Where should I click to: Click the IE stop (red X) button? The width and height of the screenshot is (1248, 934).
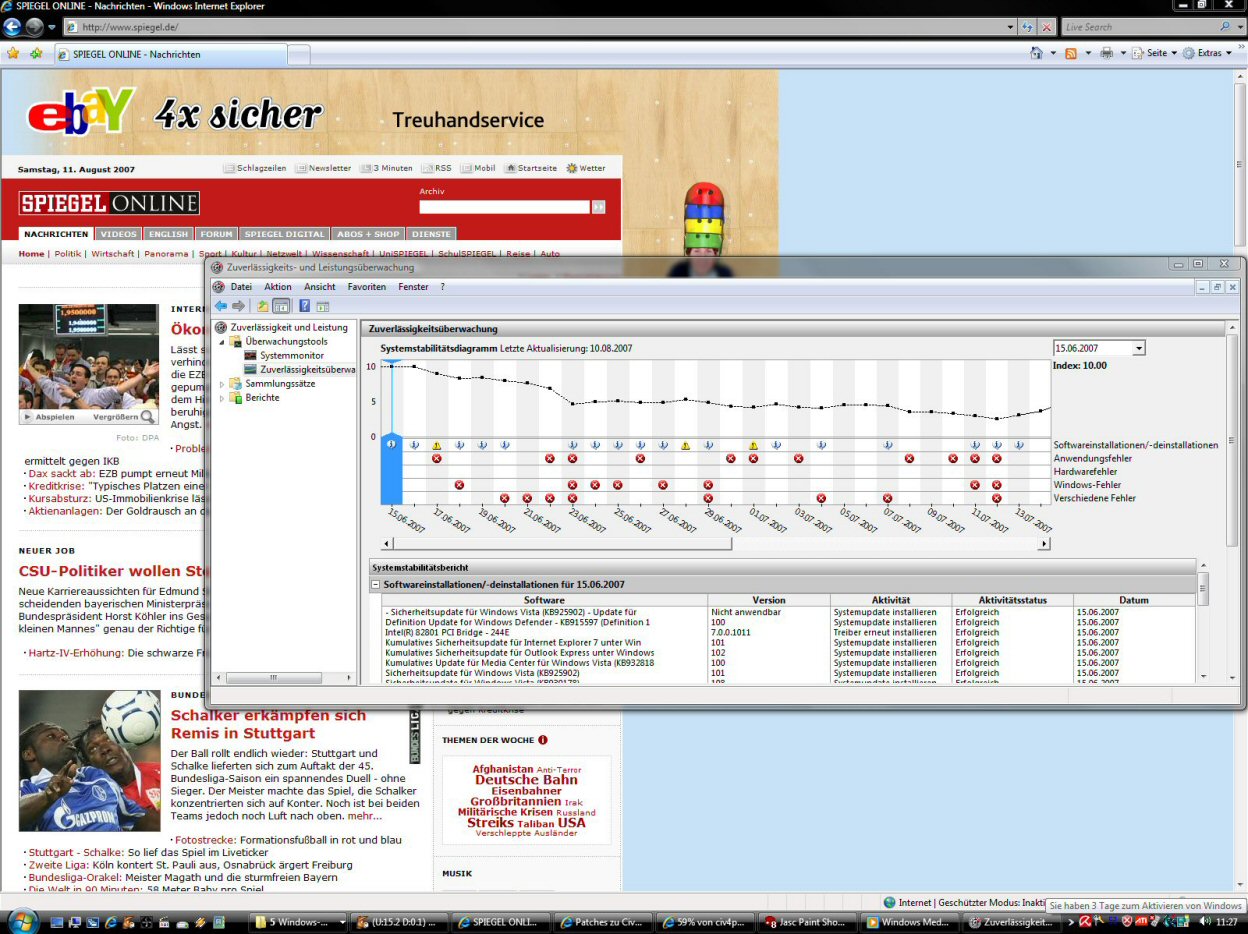click(1047, 27)
